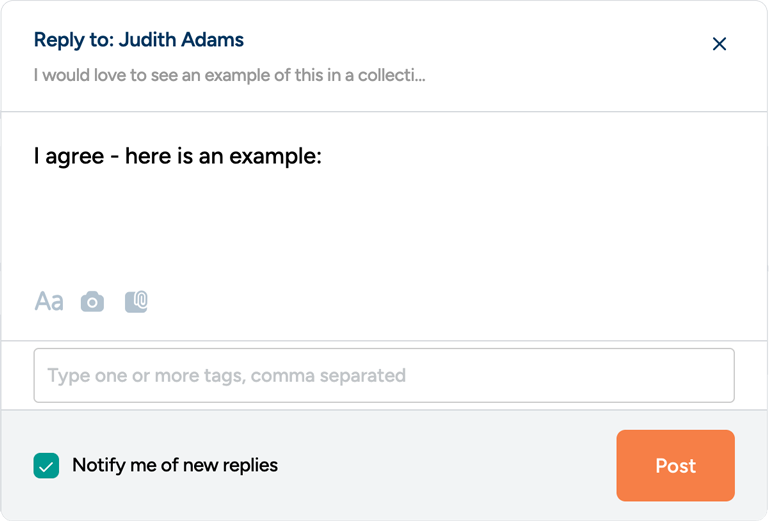Show font styling with the Aa icon

(x=49, y=301)
